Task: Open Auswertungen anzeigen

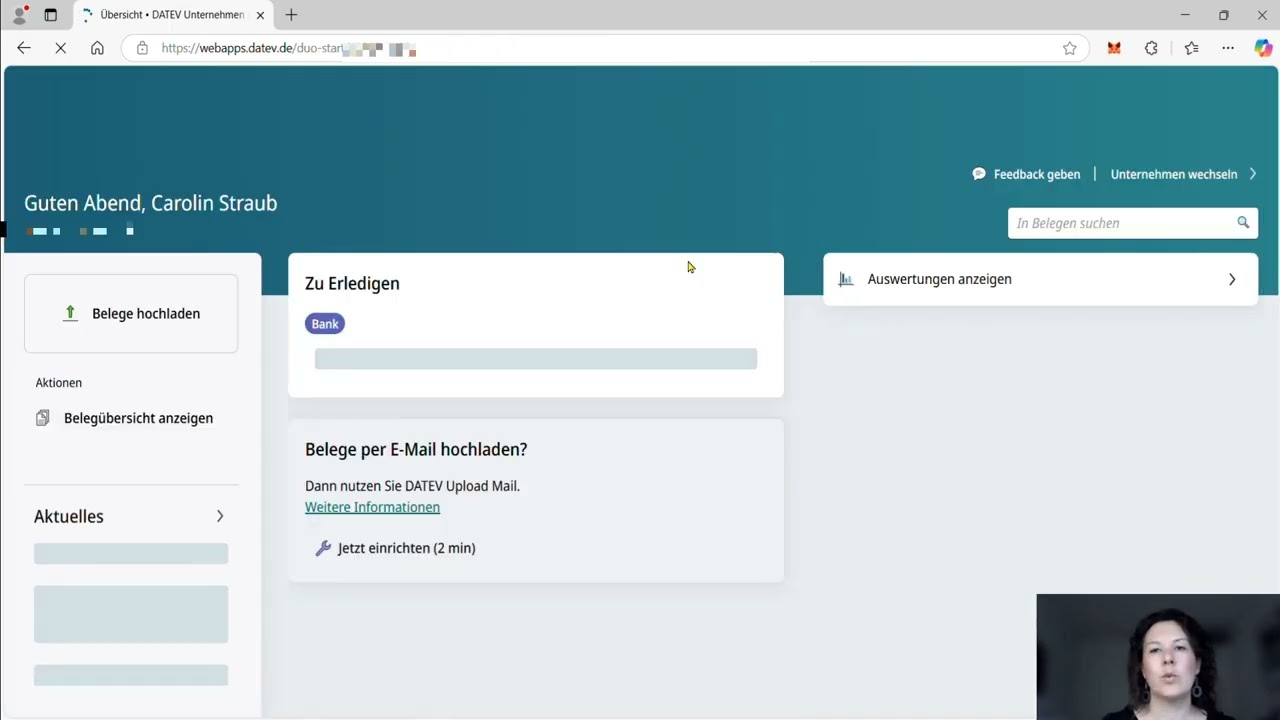Action: [x=1040, y=279]
